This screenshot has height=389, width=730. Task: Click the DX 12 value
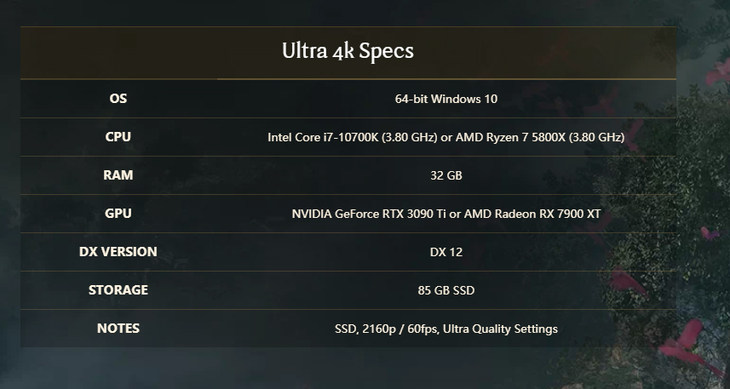(446, 252)
